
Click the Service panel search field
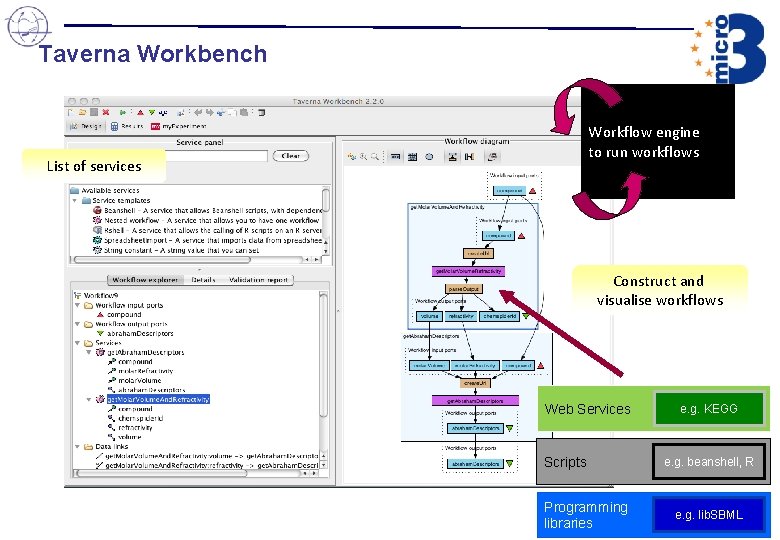coord(216,156)
